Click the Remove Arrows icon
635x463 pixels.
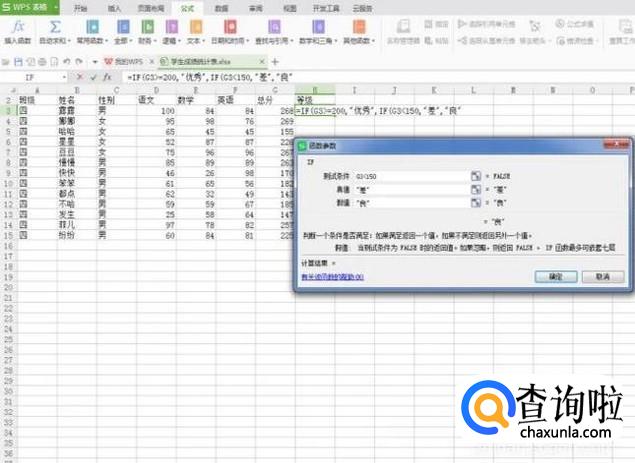click(535, 26)
